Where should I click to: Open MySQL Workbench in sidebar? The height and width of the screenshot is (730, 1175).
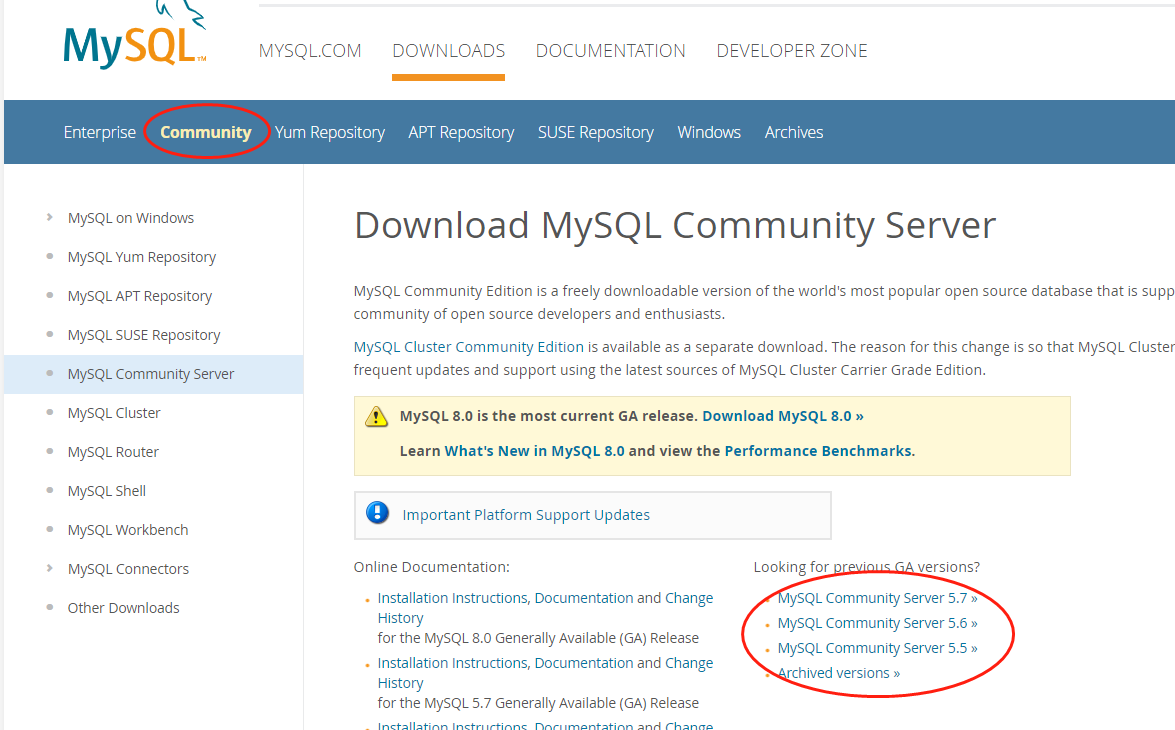(127, 530)
